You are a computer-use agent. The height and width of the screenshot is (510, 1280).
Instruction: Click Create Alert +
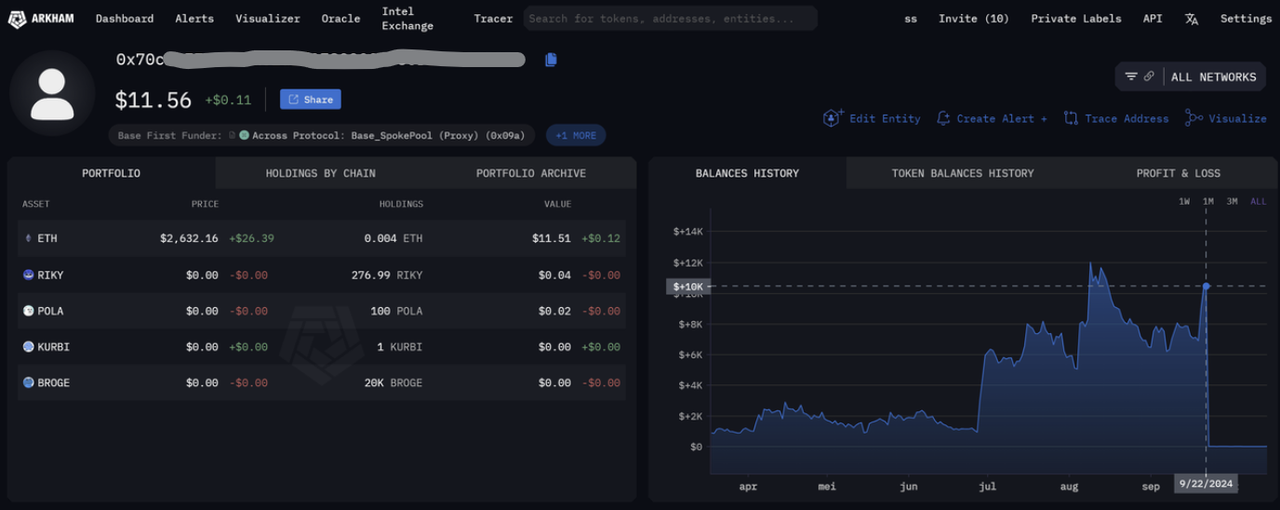pos(1002,118)
